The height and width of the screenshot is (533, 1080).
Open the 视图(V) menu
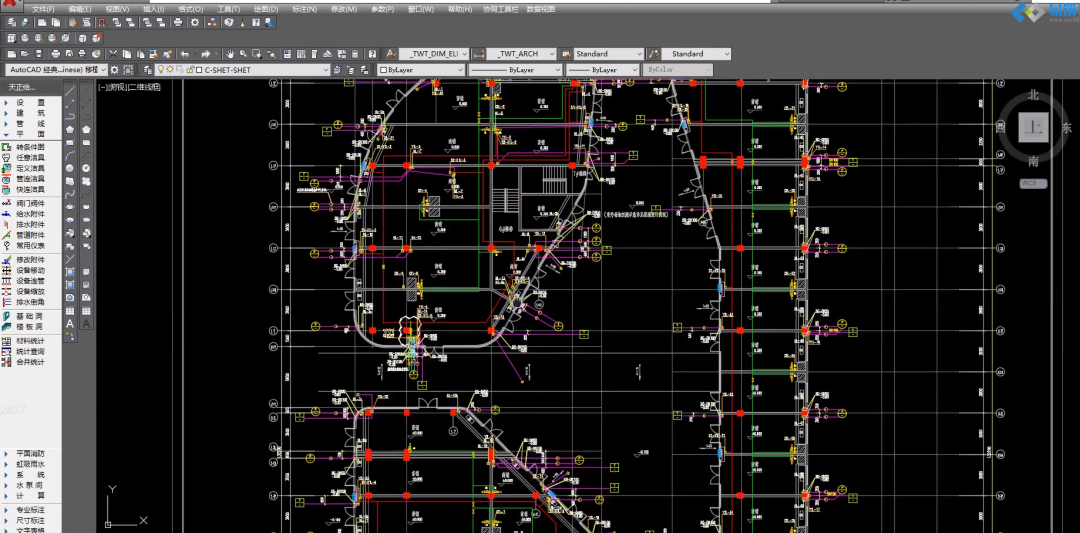pyautogui.click(x=117, y=10)
